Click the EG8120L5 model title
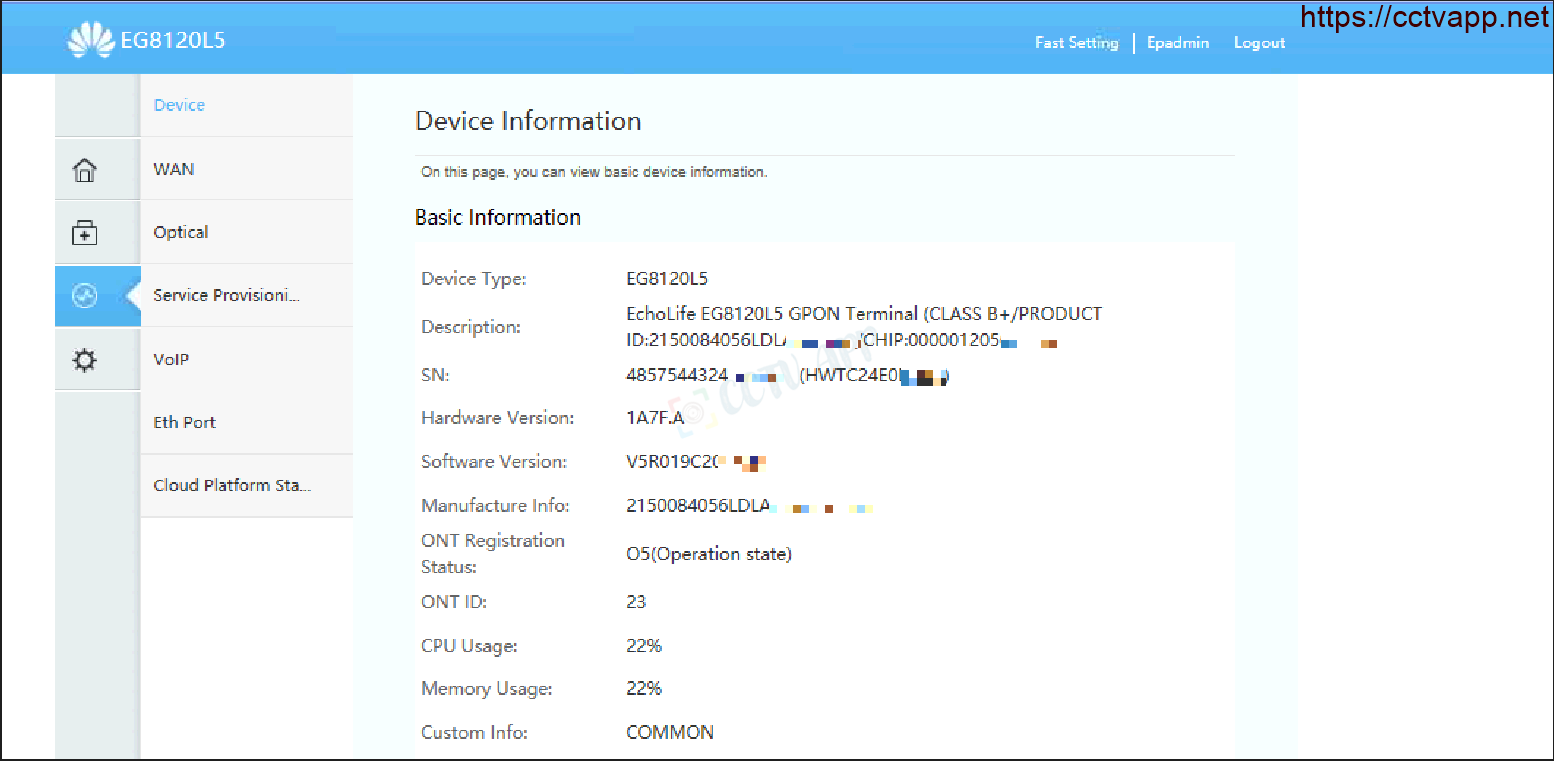Image resolution: width=1554 pixels, height=761 pixels. coord(172,41)
